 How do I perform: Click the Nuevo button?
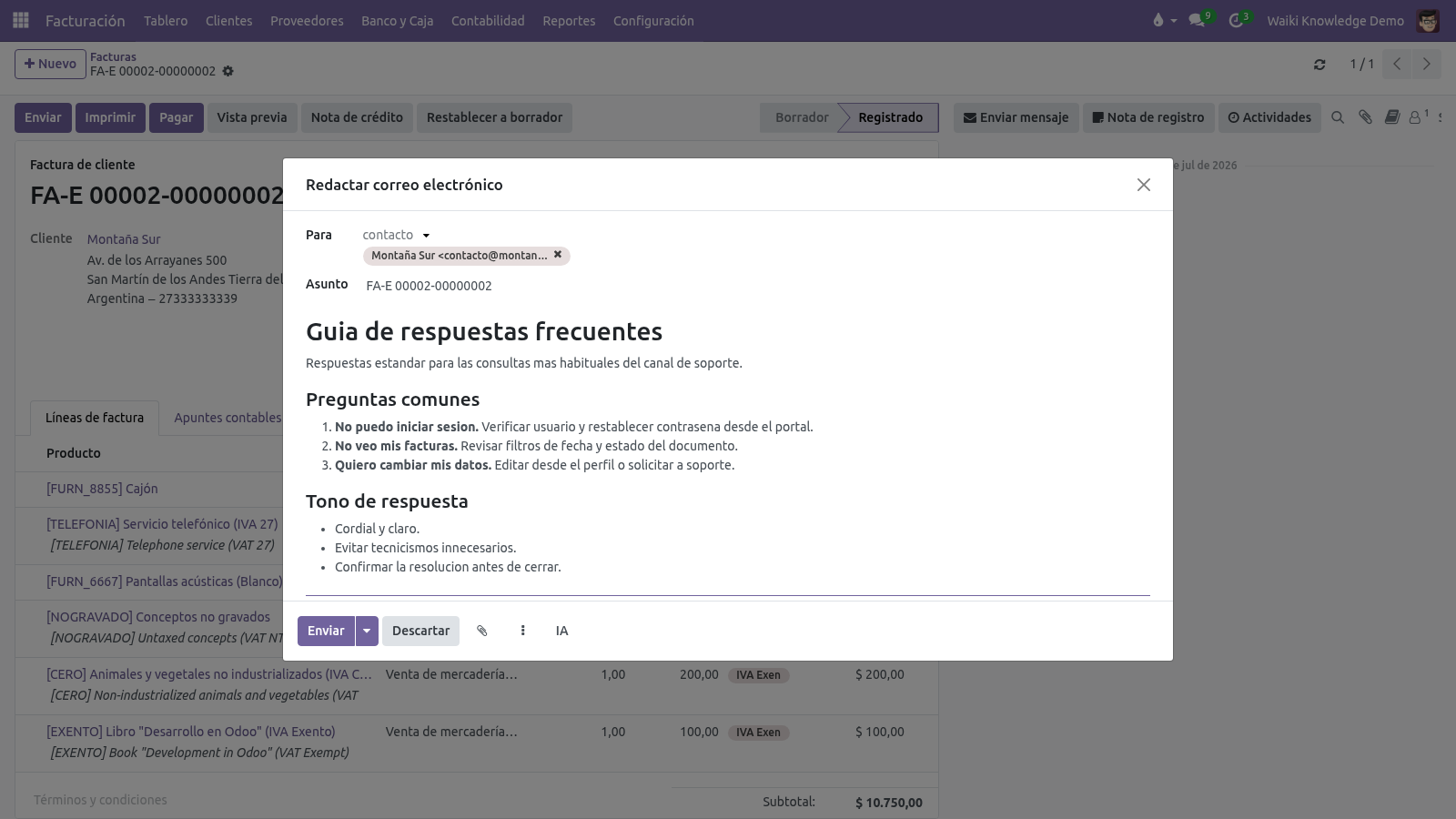[50, 64]
